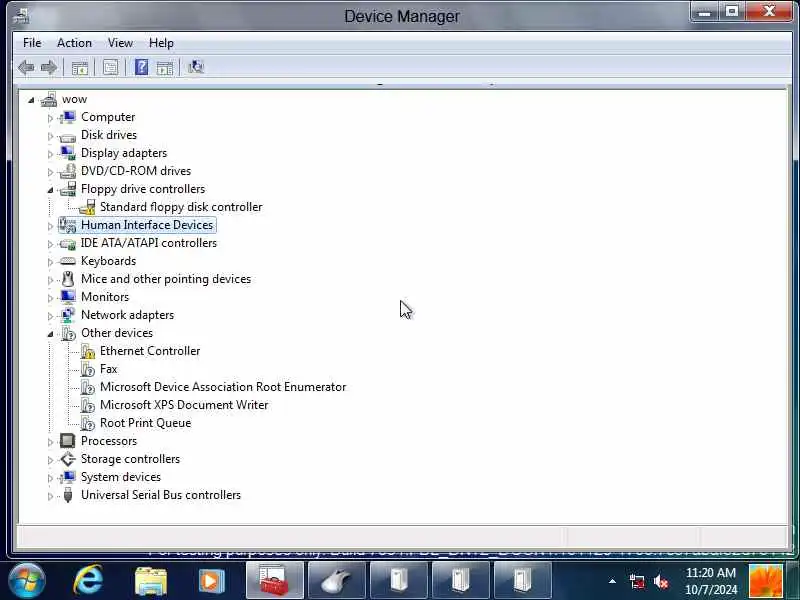Click the Root Print Queue device icon

coord(87,423)
